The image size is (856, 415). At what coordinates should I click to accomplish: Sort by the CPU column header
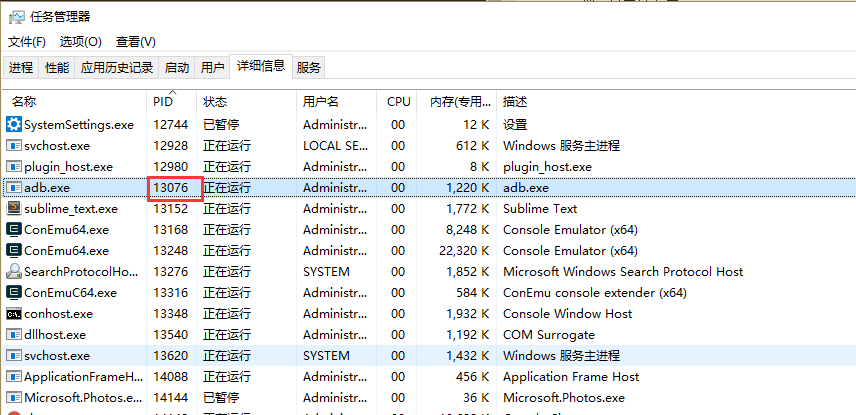click(397, 102)
